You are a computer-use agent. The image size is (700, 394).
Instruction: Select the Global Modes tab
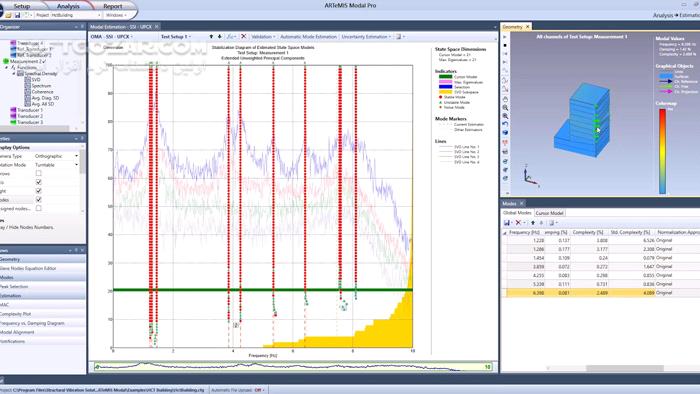click(x=517, y=213)
